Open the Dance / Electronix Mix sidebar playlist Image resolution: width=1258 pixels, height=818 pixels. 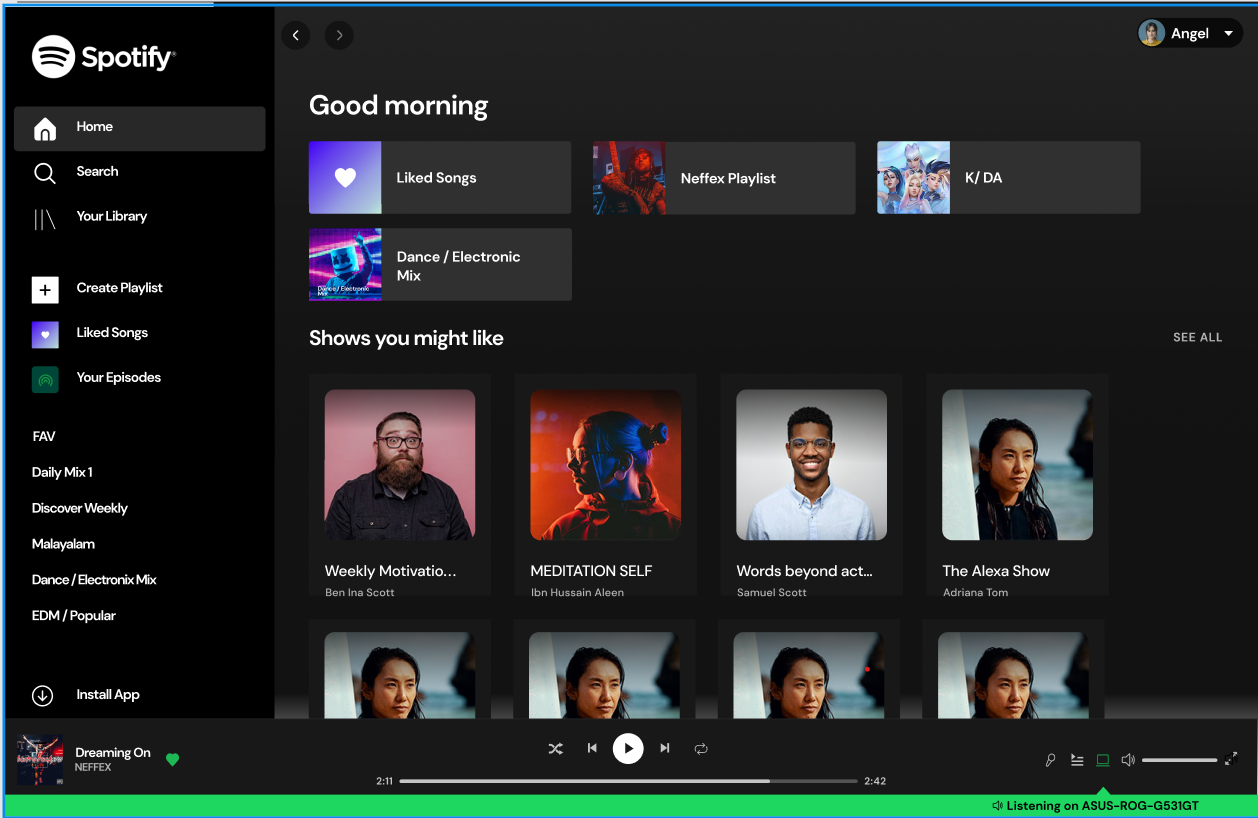94,580
